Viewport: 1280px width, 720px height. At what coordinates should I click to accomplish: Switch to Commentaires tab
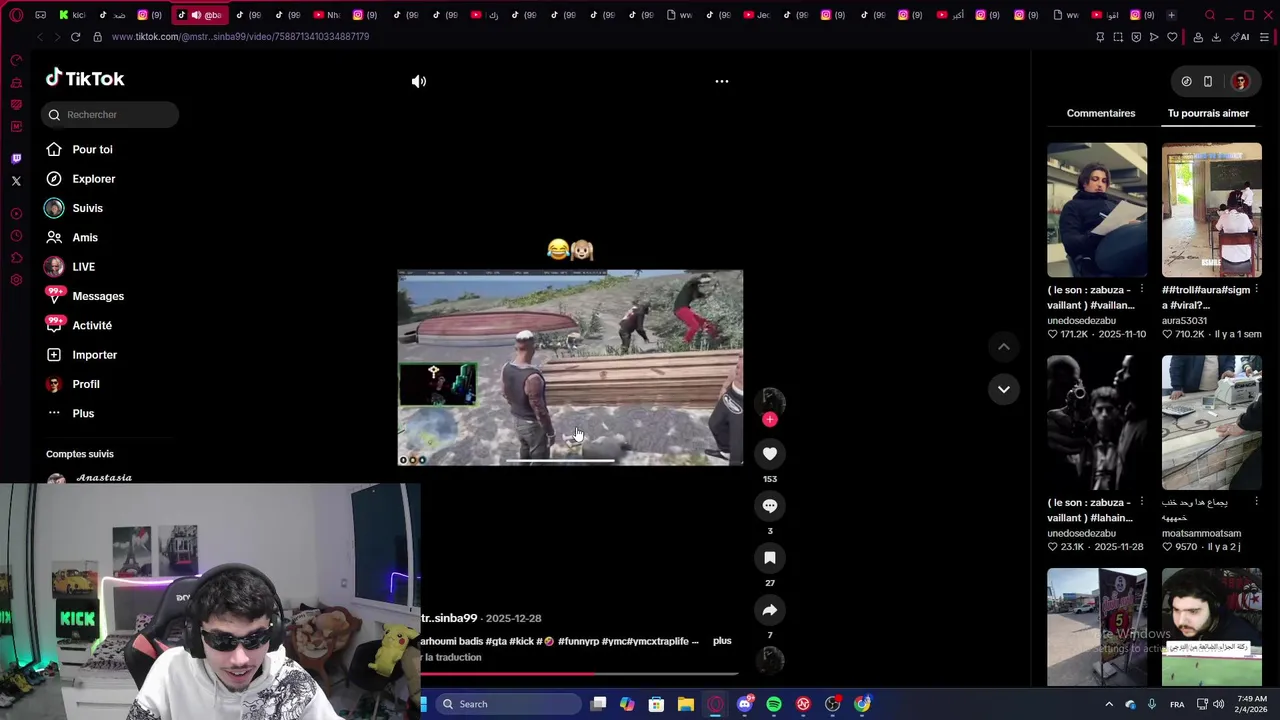(x=1101, y=113)
